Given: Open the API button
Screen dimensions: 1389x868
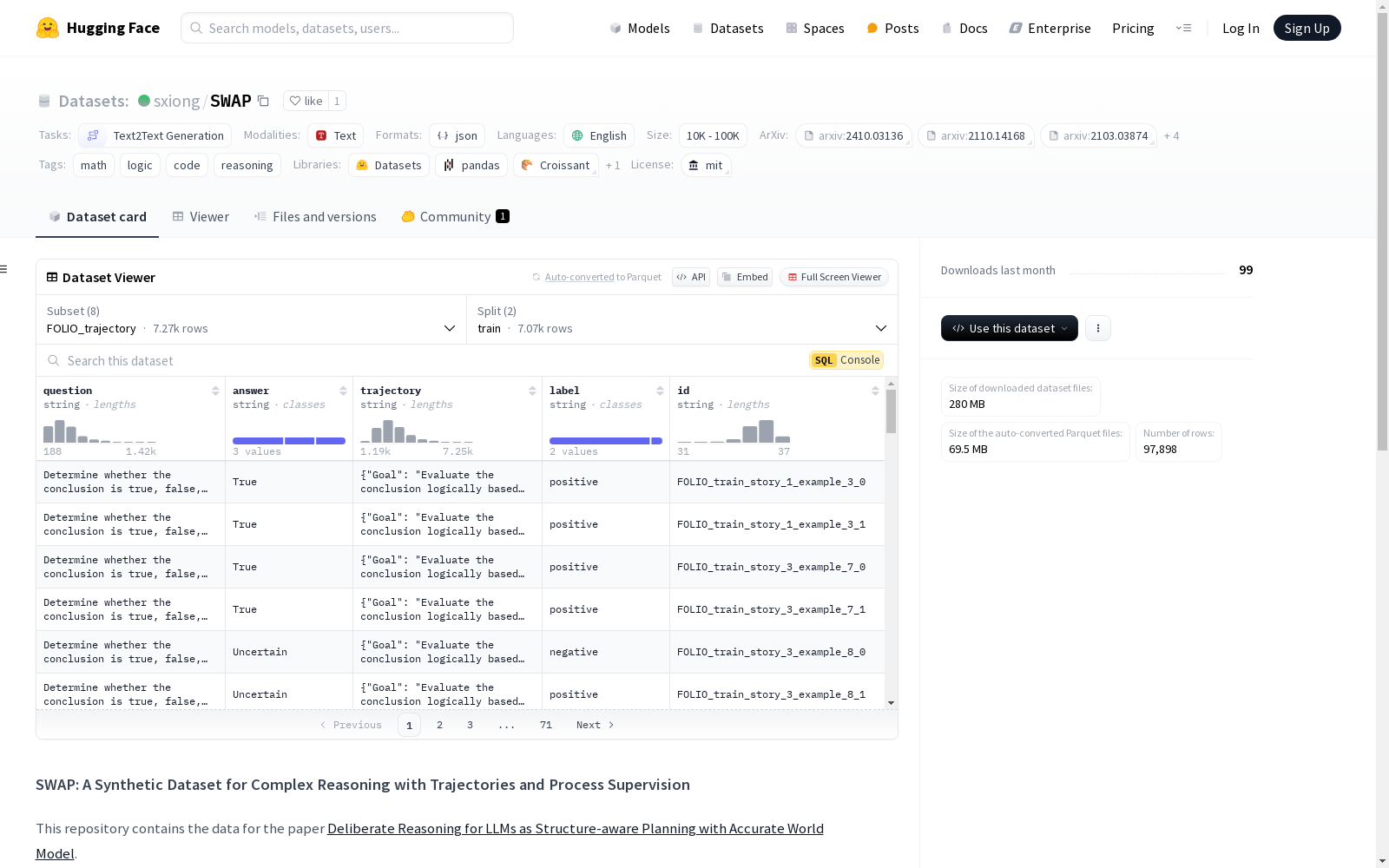Looking at the screenshot, I should point(691,277).
